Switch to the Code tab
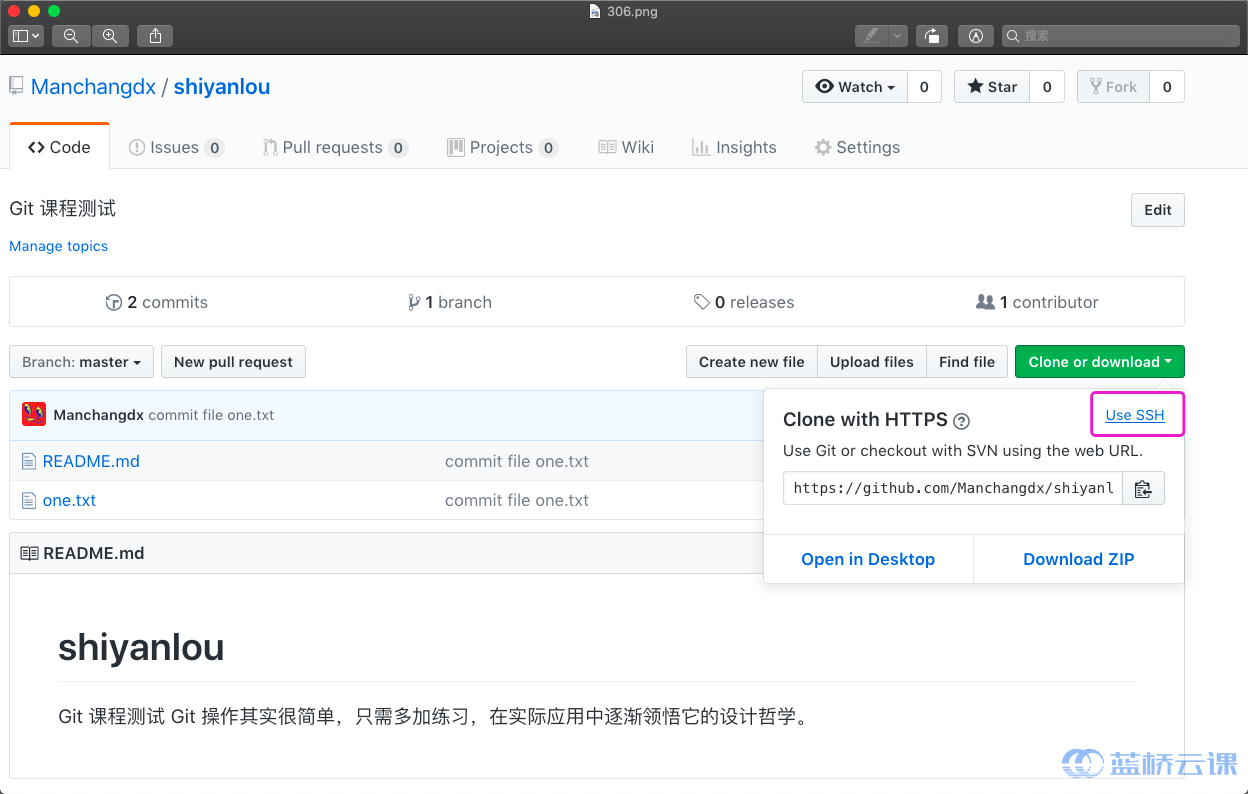 pos(59,147)
